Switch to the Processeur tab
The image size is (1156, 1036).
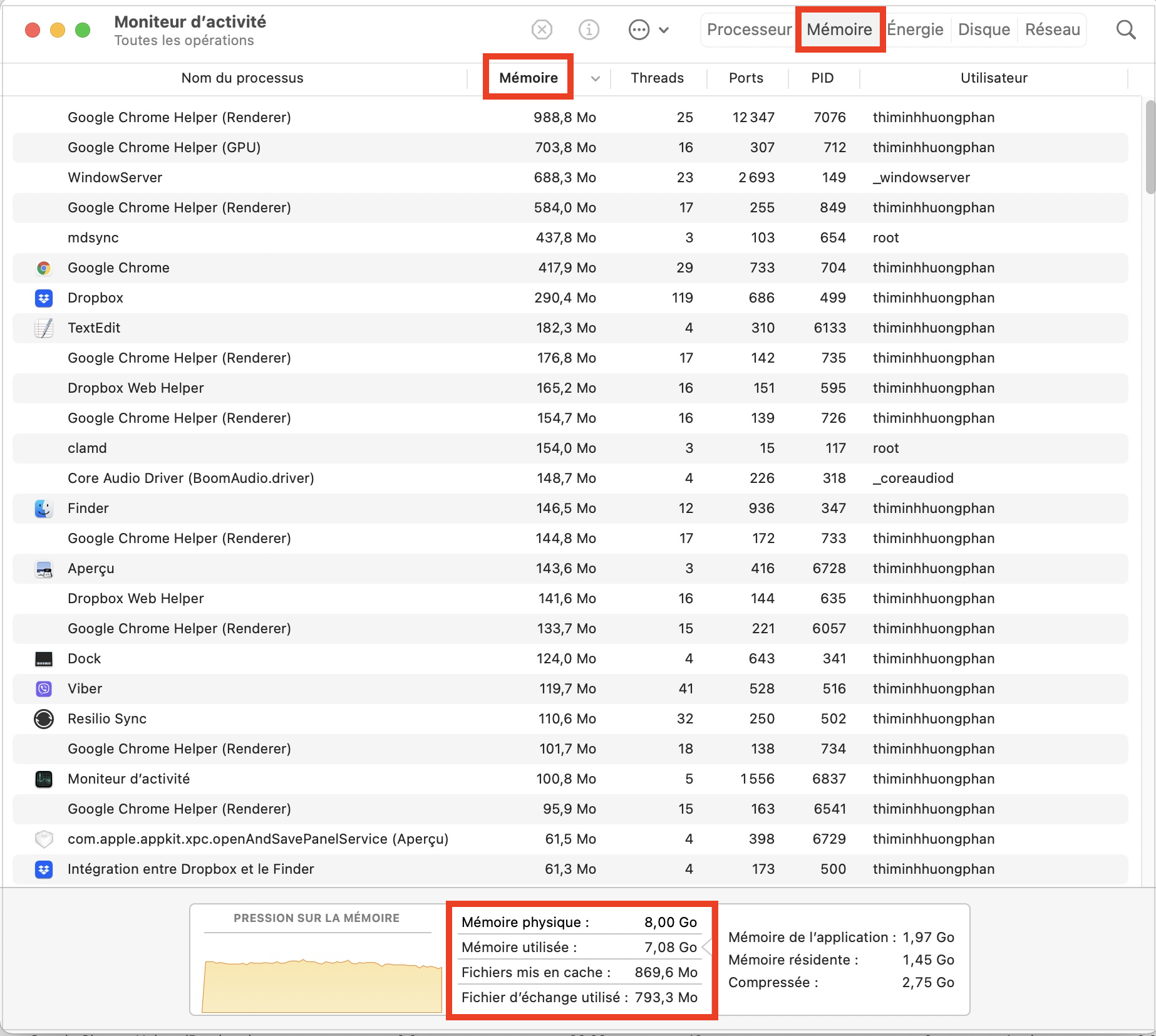[749, 29]
